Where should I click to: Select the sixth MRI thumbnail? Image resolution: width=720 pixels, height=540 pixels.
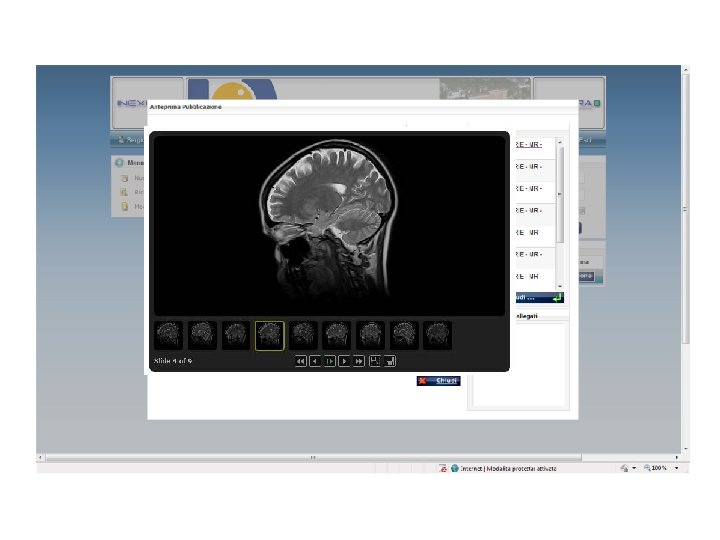point(337,335)
